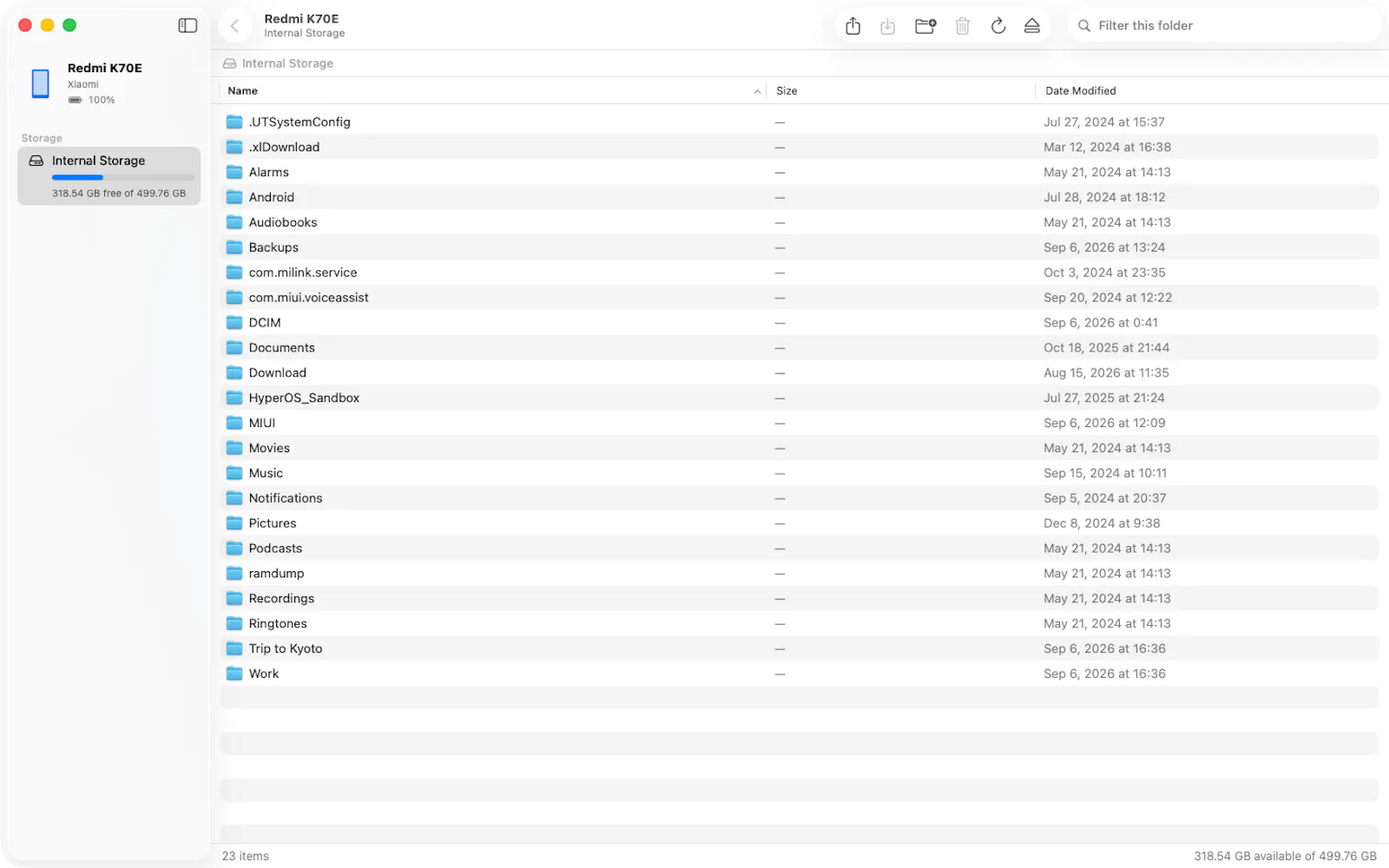Viewport: 1389px width, 868px height.
Task: Select the HyperOS_Sandbox folder icon
Action: (x=234, y=398)
